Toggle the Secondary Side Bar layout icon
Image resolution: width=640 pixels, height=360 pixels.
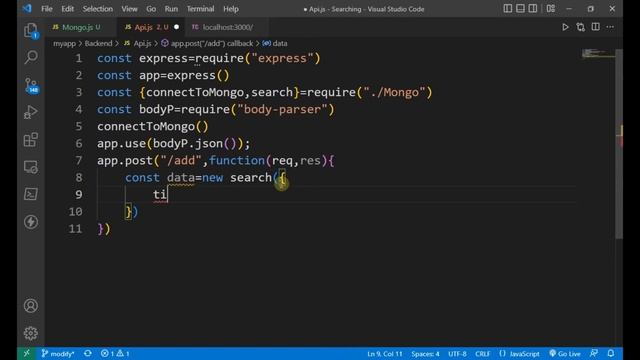tap(533, 9)
